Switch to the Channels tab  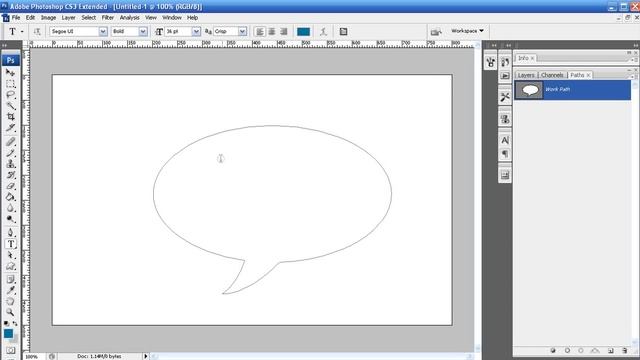point(552,75)
